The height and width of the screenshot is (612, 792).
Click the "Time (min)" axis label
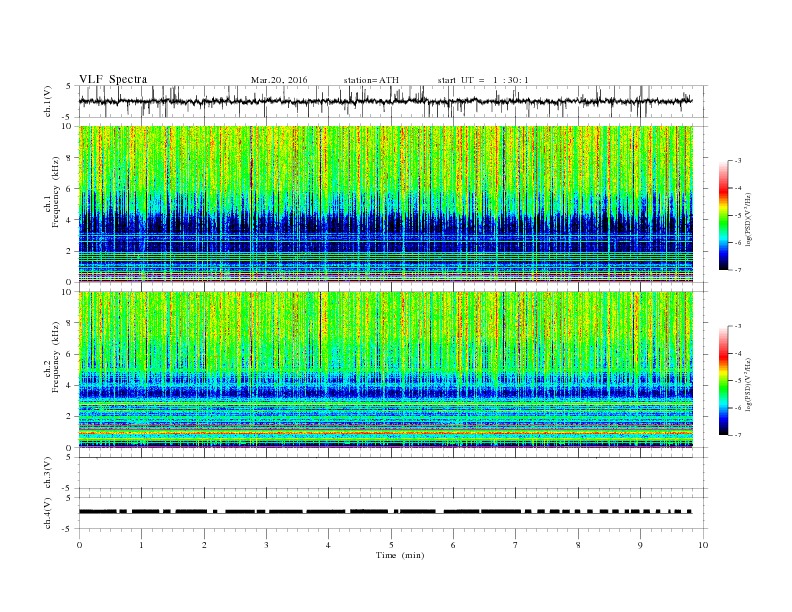point(400,555)
